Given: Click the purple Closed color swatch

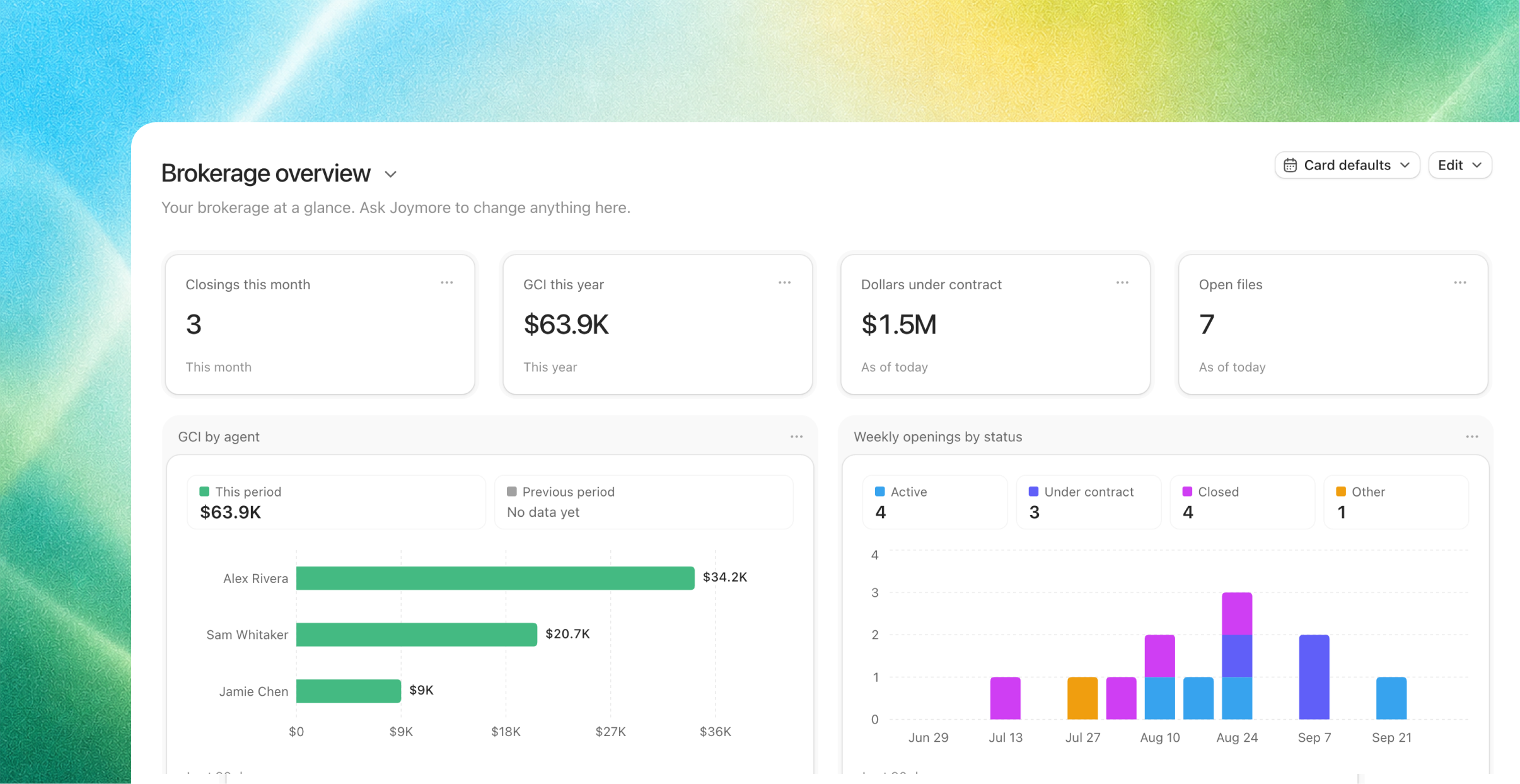Looking at the screenshot, I should tap(1187, 492).
